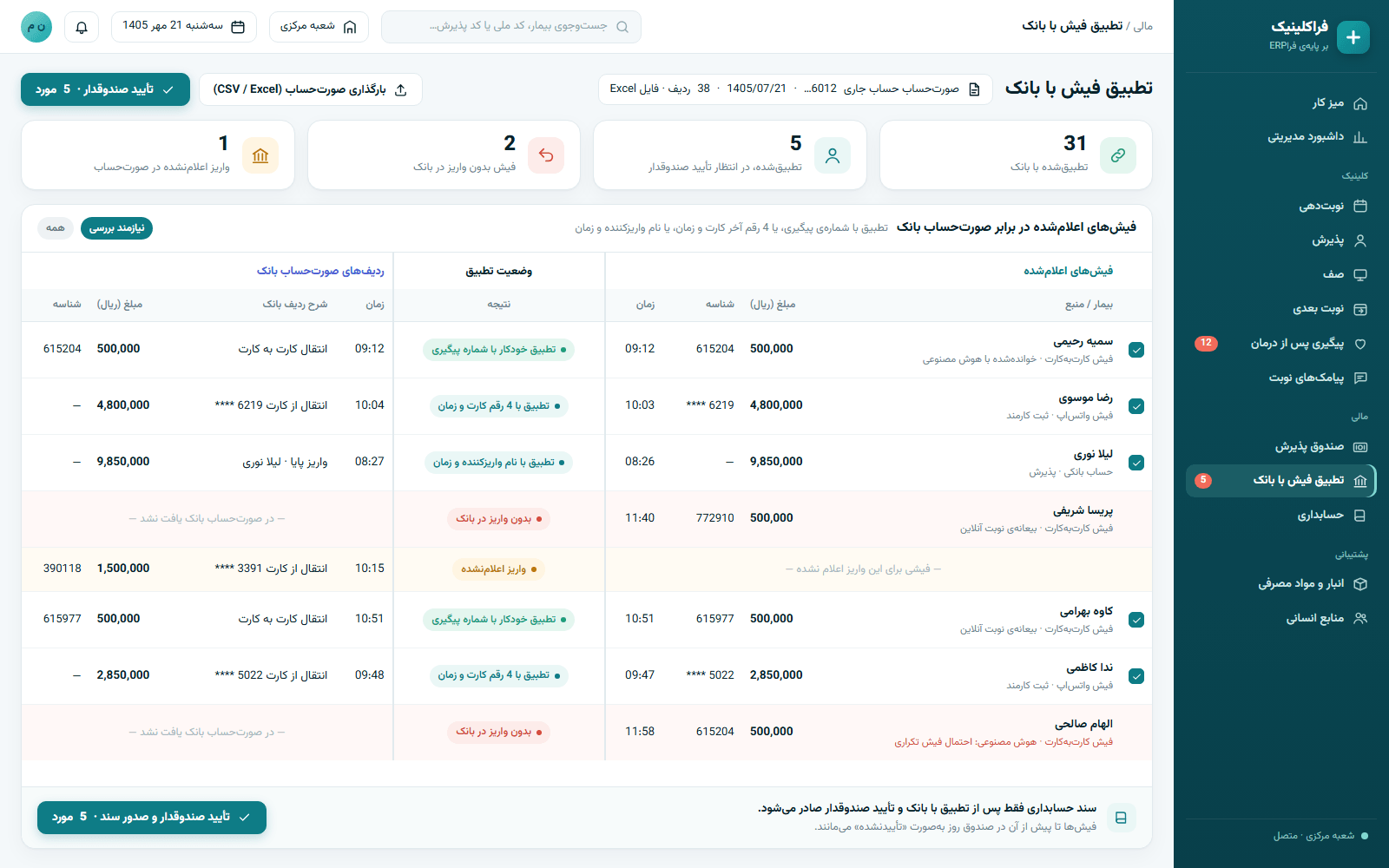The height and width of the screenshot is (868, 1389).
Task: Select the همه filter tab
Action: pos(56,228)
